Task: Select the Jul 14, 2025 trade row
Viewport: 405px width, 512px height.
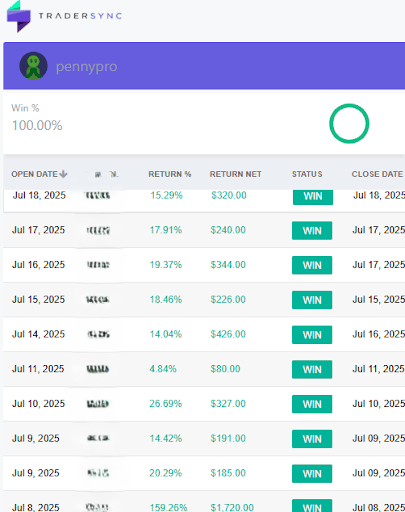Action: pos(204,334)
